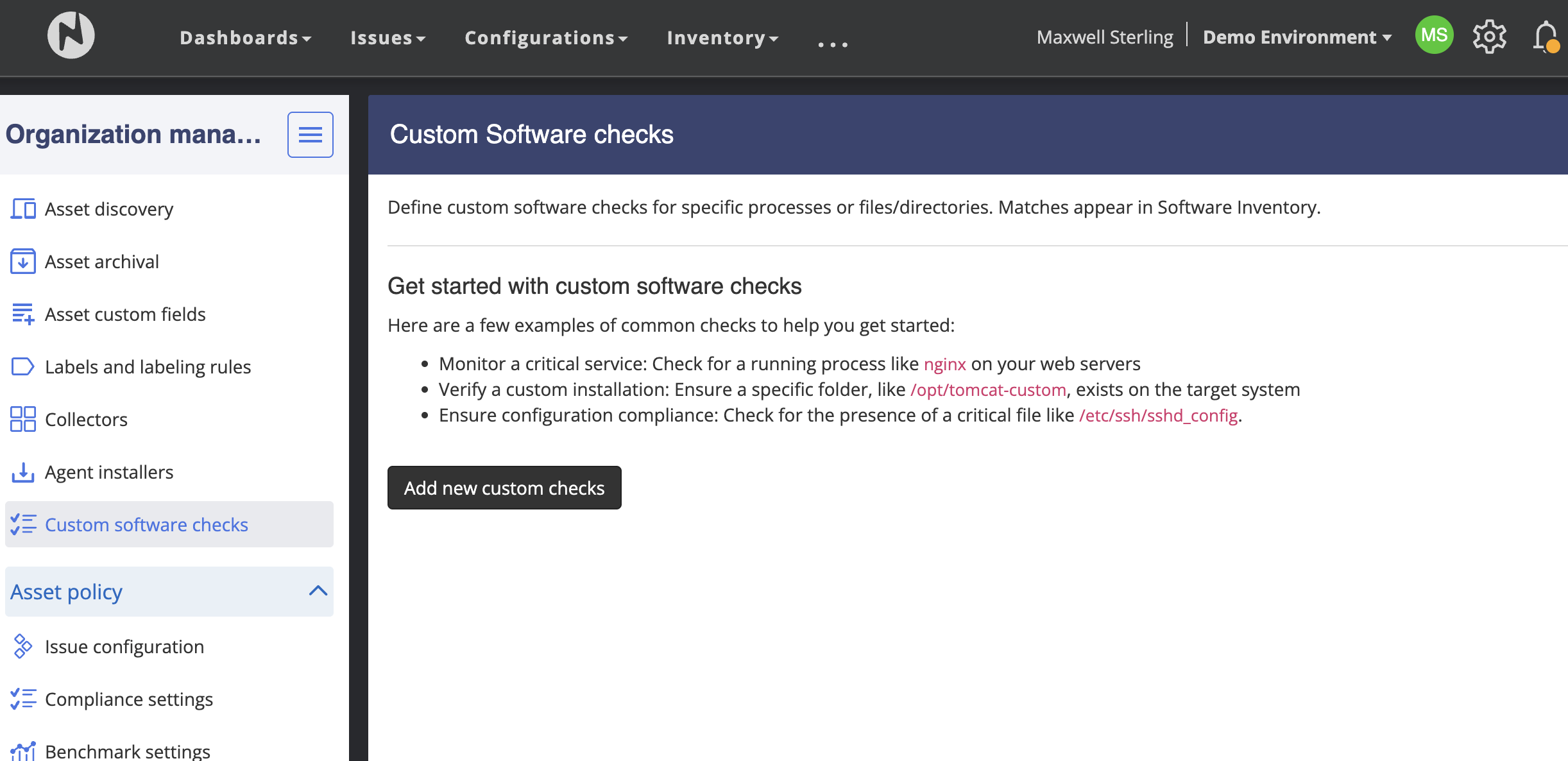This screenshot has width=1568, height=761.
Task: Open the Dashboards dropdown menu
Action: coord(245,38)
